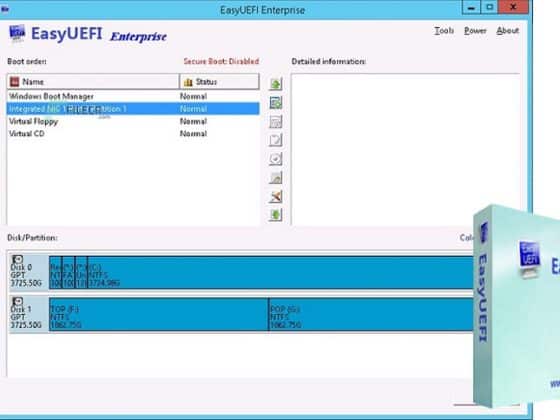Image resolution: width=560 pixels, height=420 pixels.
Task: Click the Disk 0 drive icon
Action: click(x=17, y=259)
